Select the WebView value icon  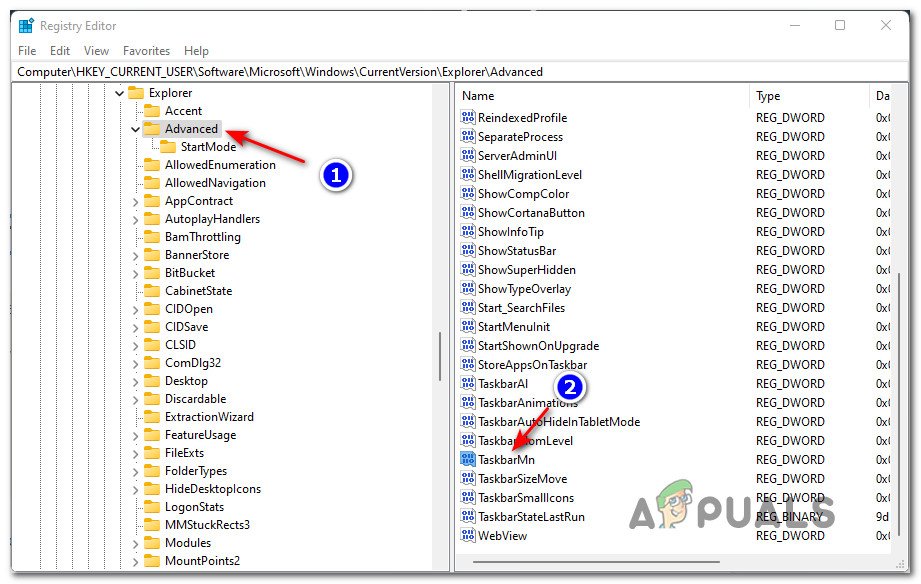click(x=467, y=536)
